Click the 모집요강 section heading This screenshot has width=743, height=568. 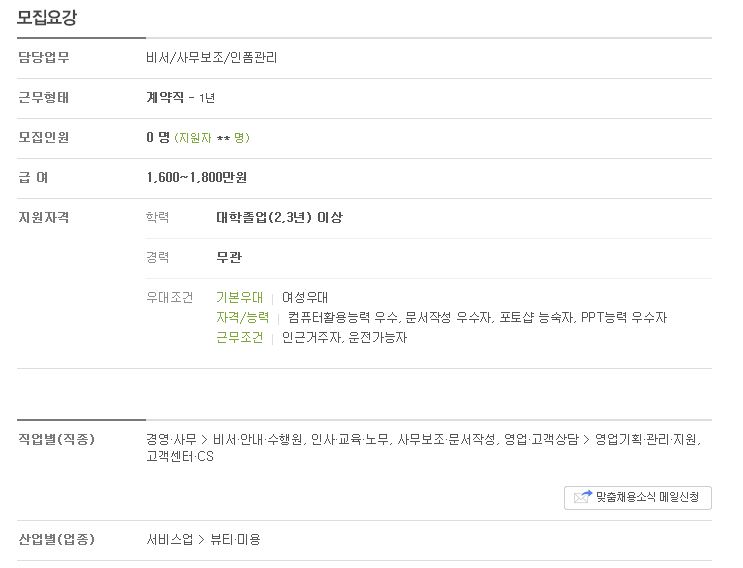click(47, 18)
